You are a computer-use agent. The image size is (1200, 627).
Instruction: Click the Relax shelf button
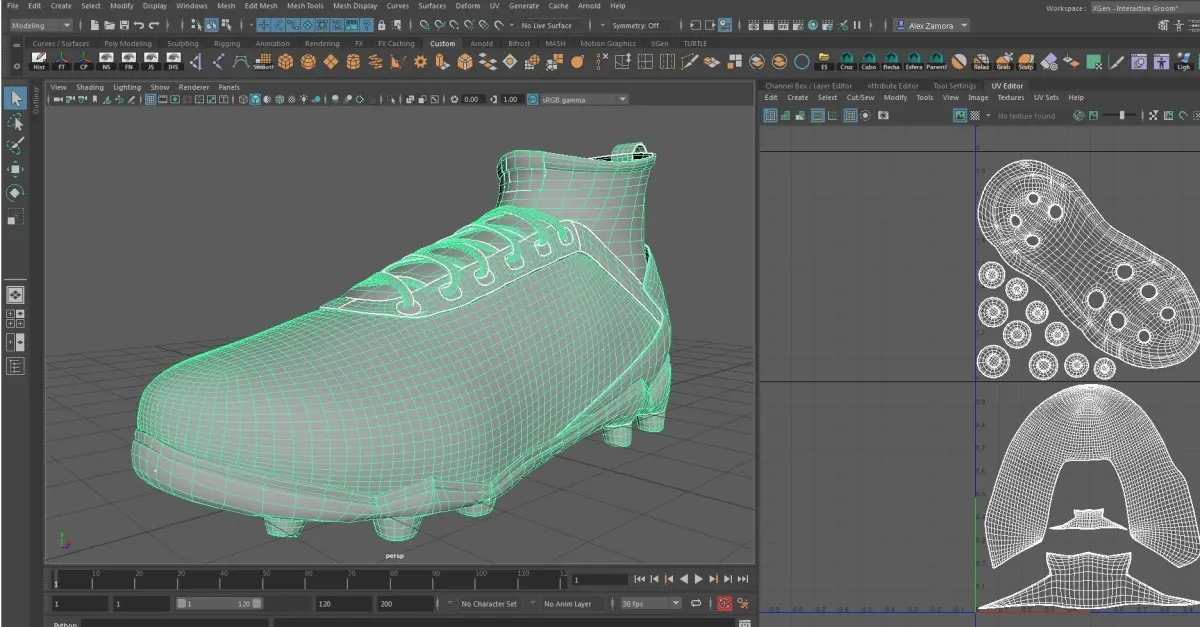[x=981, y=62]
